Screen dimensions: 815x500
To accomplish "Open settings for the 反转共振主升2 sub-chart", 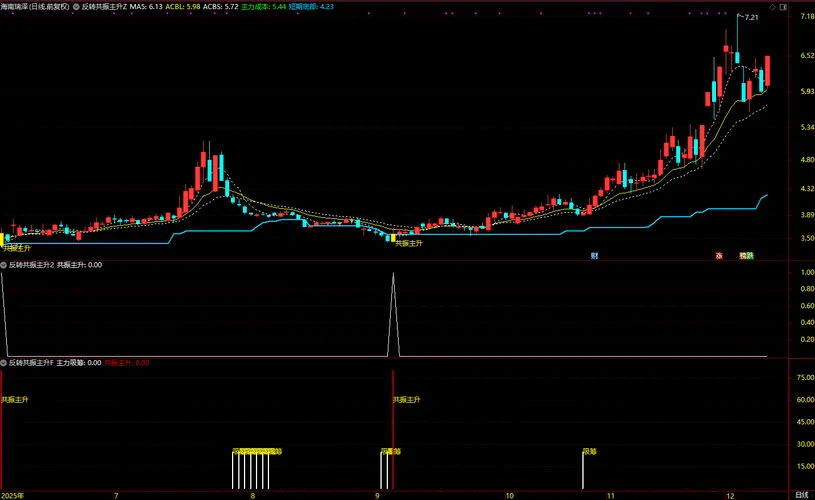I will tap(4, 265).
